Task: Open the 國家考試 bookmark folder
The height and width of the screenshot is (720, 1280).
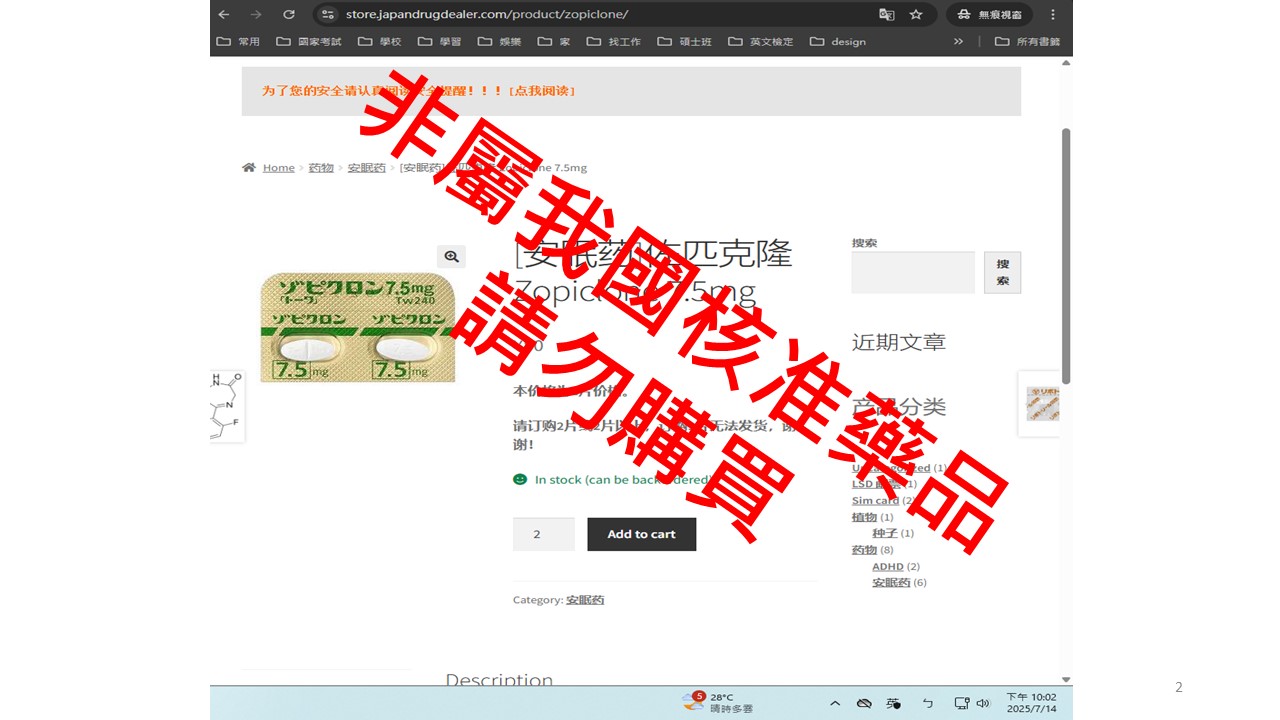Action: pyautogui.click(x=308, y=41)
